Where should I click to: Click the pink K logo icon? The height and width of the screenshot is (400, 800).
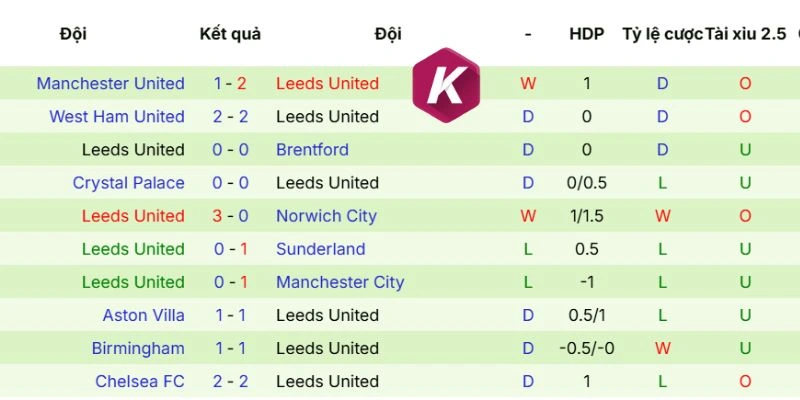[x=446, y=84]
